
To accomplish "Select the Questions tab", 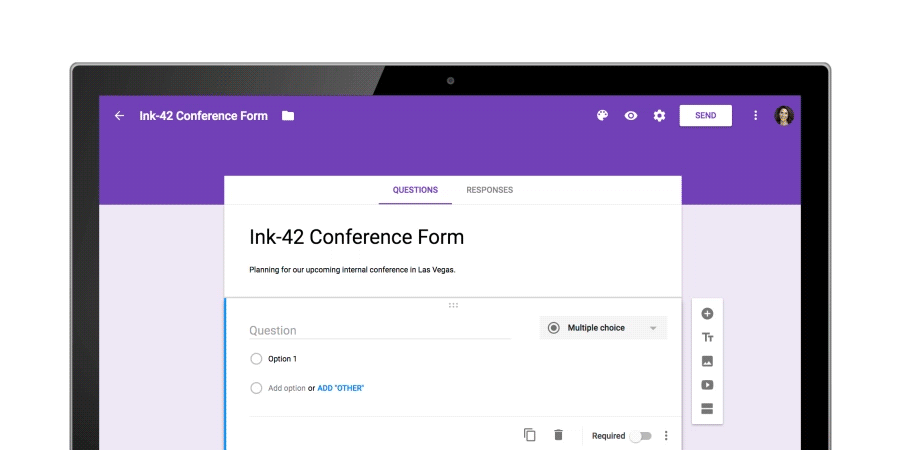I will pyautogui.click(x=415, y=190).
